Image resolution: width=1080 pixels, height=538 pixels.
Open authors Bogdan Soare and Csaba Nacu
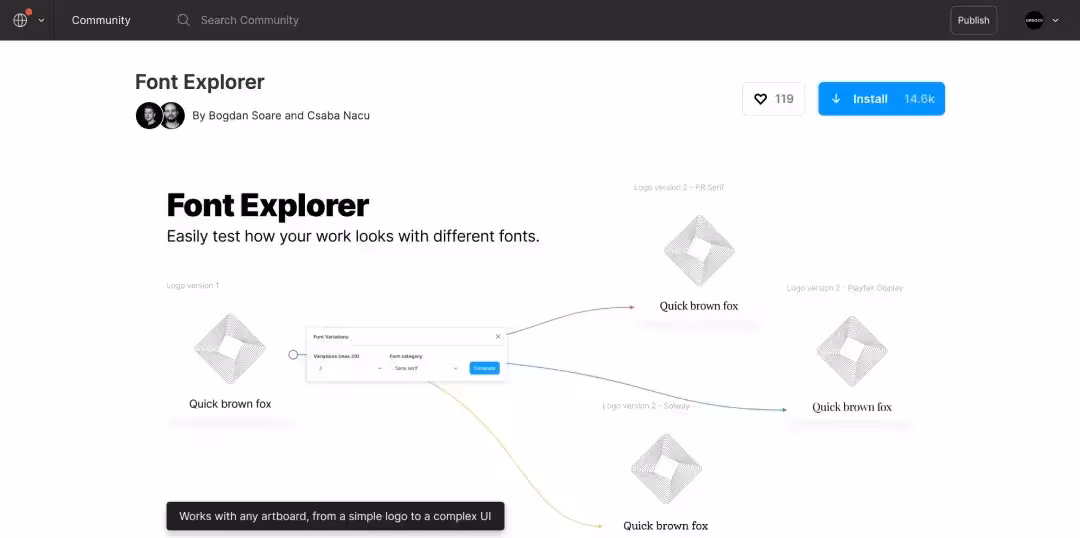[x=281, y=115]
